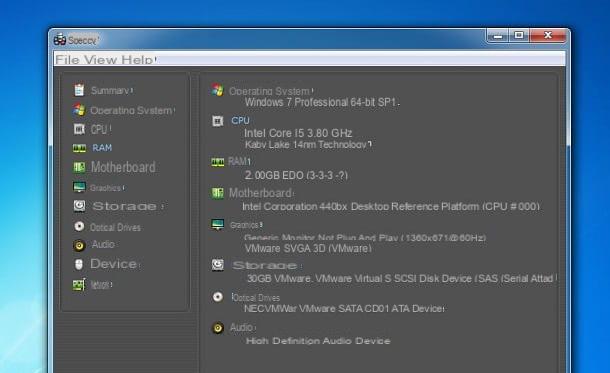The height and width of the screenshot is (373, 610).
Task: Click the Audio speaker icon in the summary panel
Action: coord(218,328)
